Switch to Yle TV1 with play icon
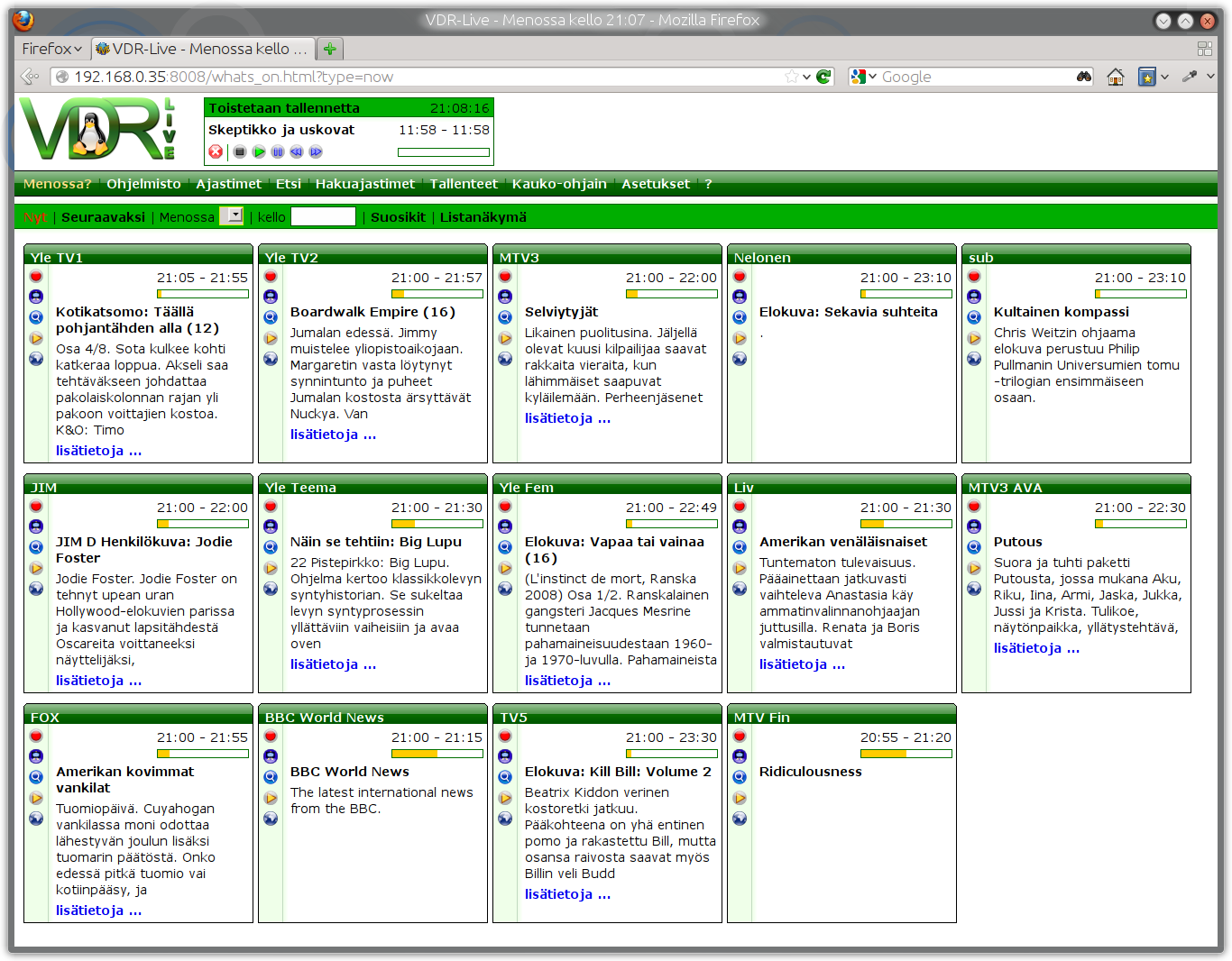The image size is (1232, 961). tap(36, 338)
